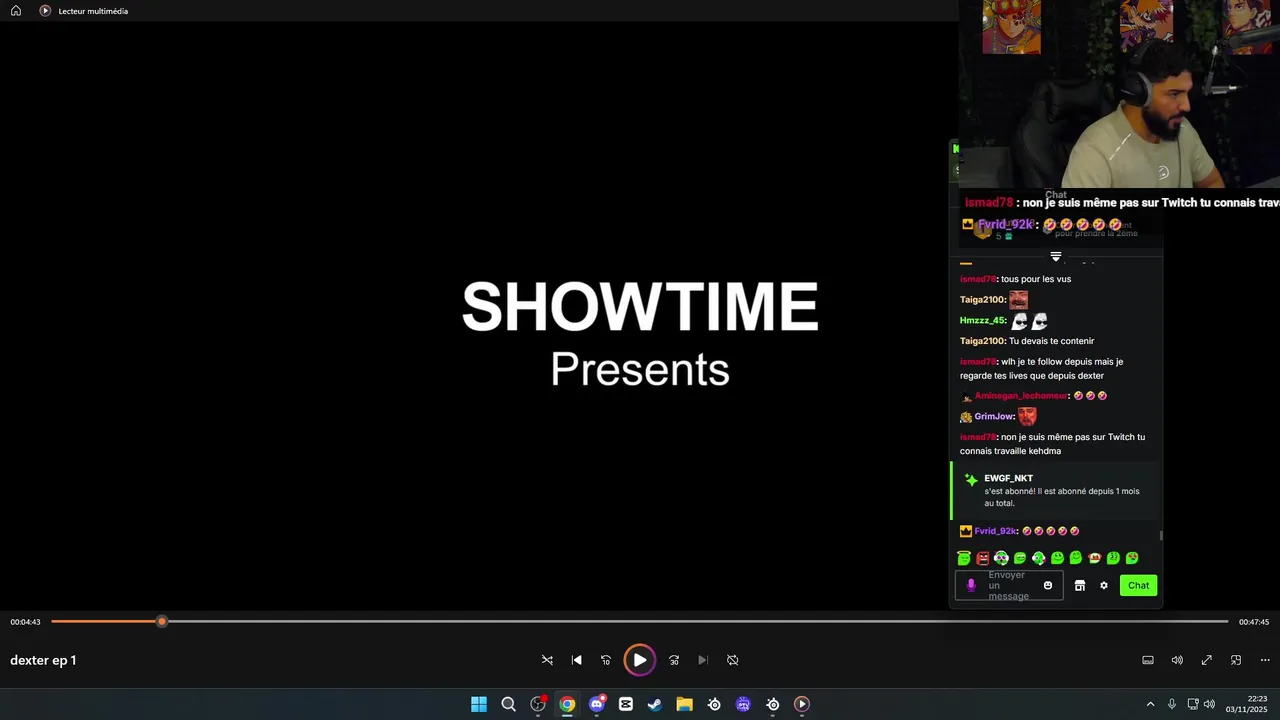1280x720 pixels.
Task: Open the more options ellipsis menu
Action: 1265,660
